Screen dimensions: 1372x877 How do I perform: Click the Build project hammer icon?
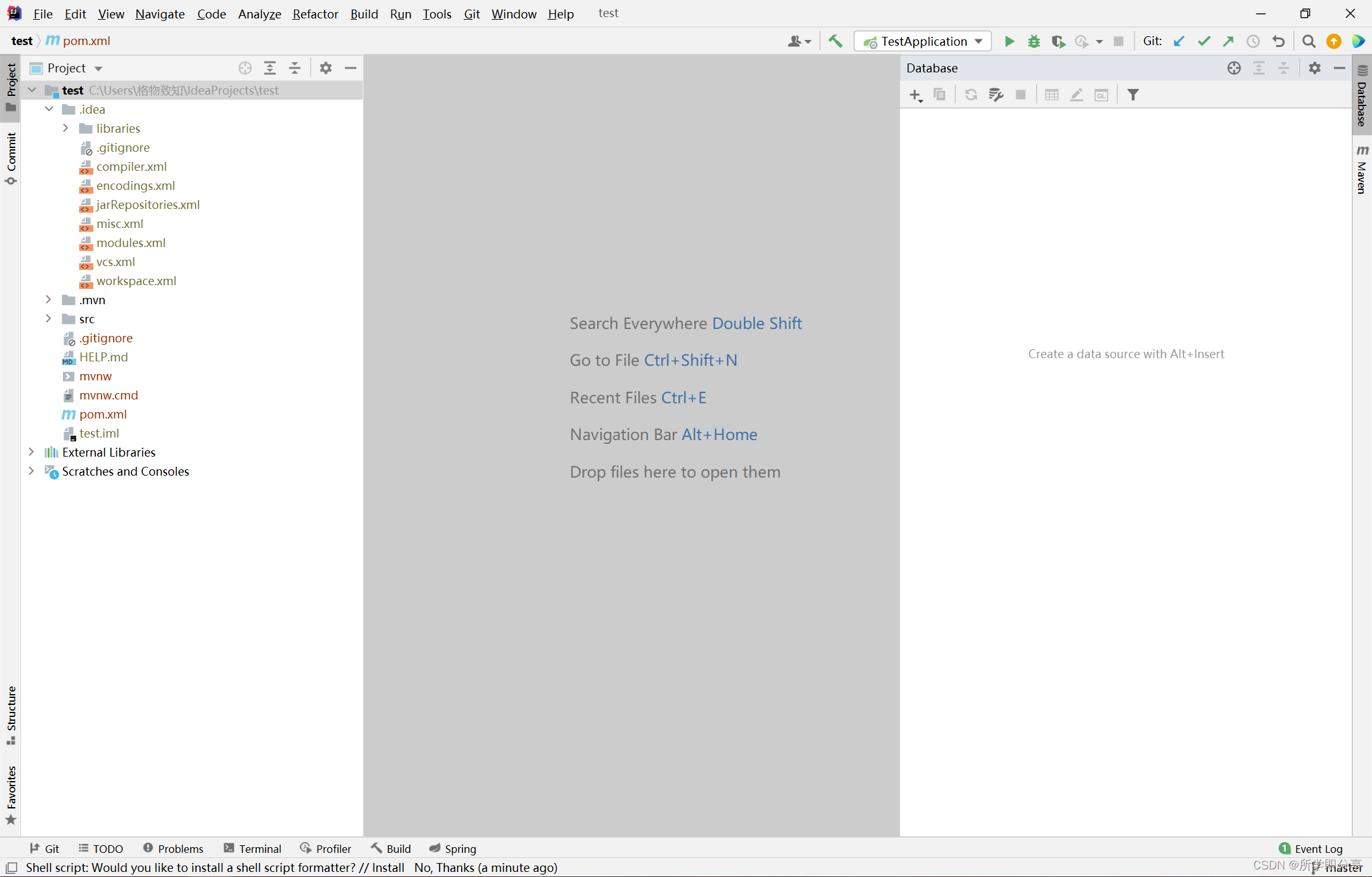pyautogui.click(x=835, y=41)
